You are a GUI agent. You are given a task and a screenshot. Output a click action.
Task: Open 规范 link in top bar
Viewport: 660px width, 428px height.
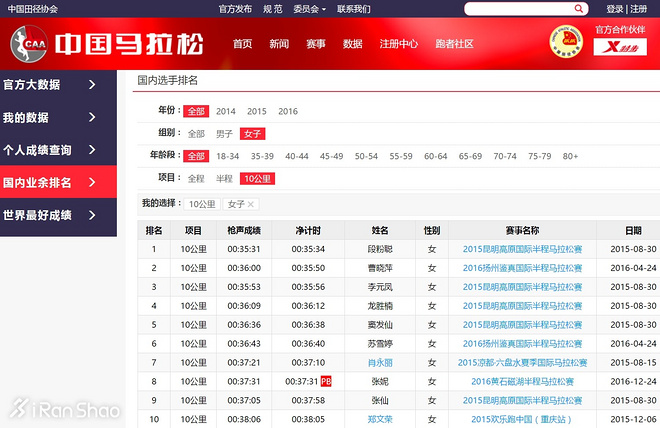(273, 9)
